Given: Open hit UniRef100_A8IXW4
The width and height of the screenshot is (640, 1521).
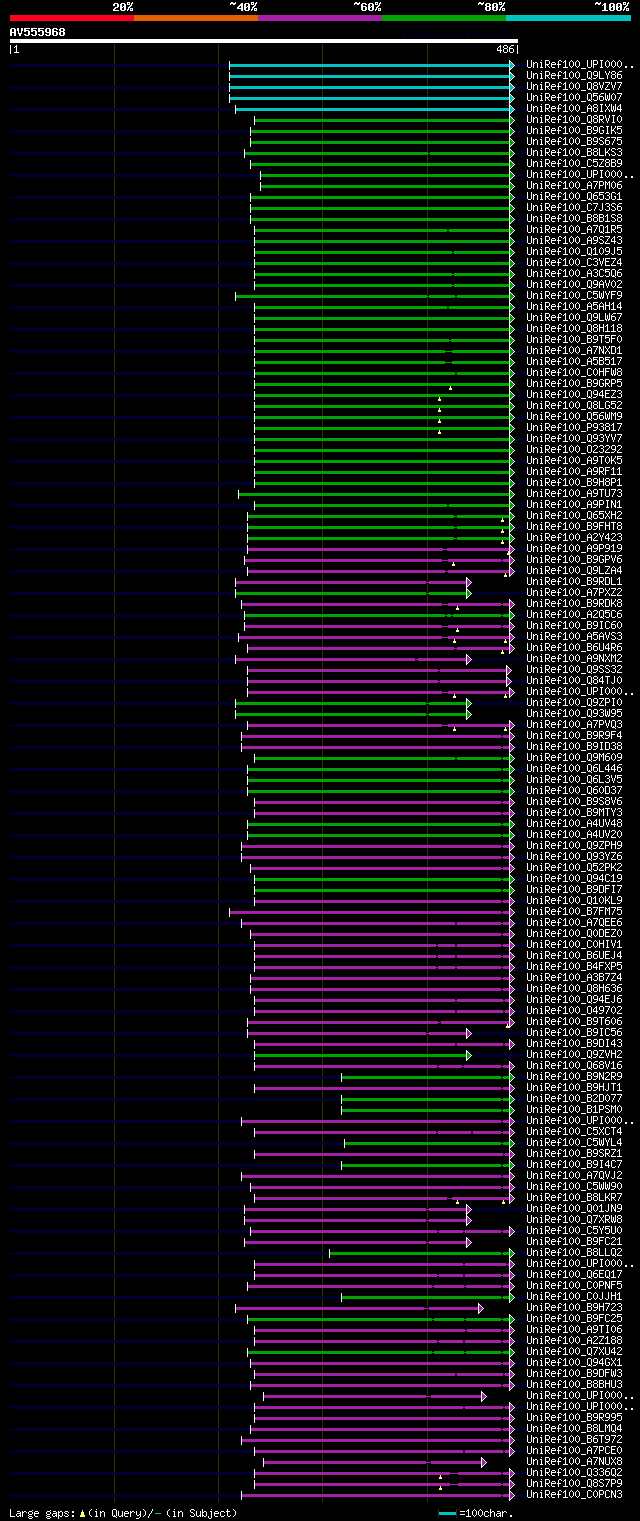Looking at the screenshot, I should pos(574,108).
